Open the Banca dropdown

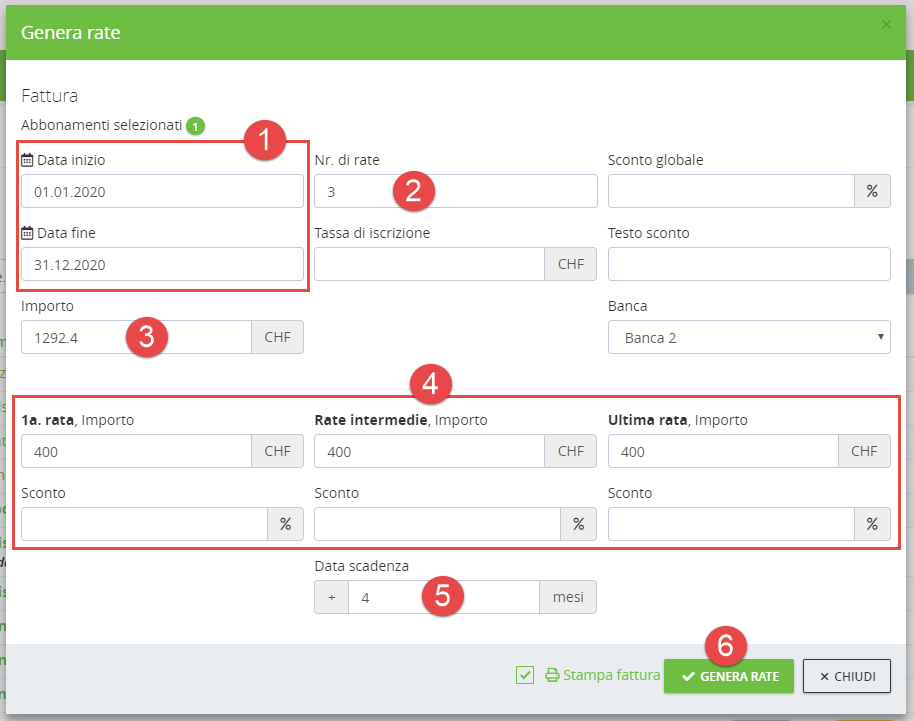(748, 338)
